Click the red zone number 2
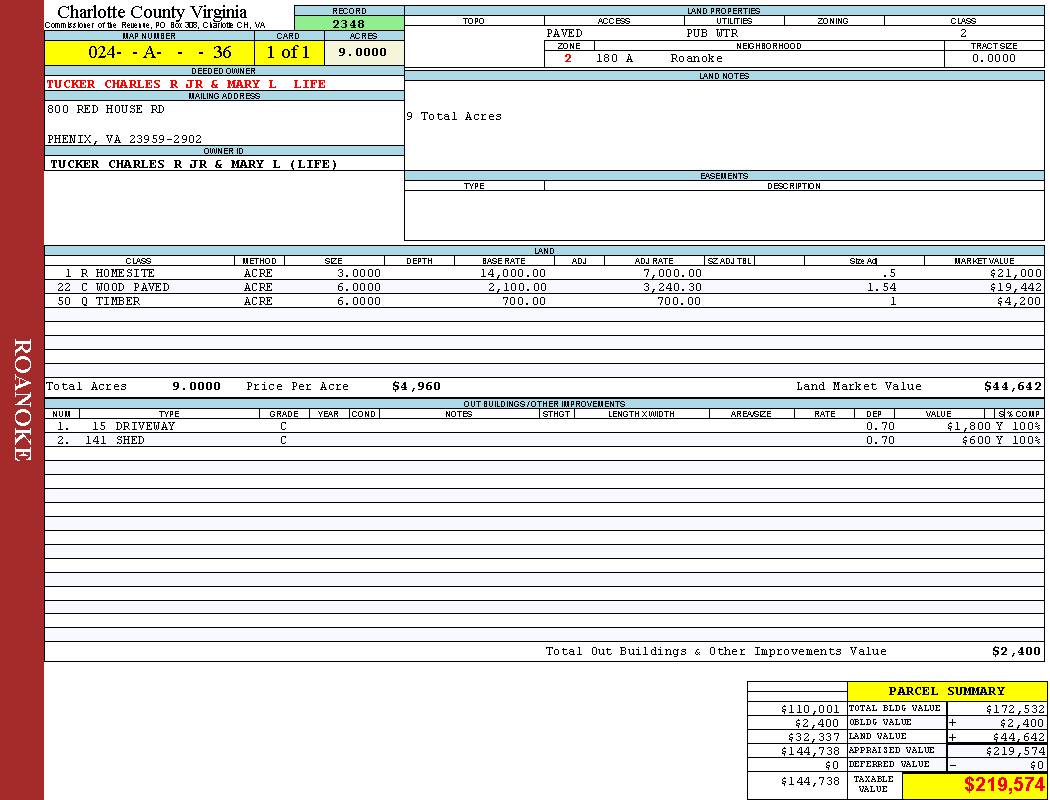 [568, 58]
